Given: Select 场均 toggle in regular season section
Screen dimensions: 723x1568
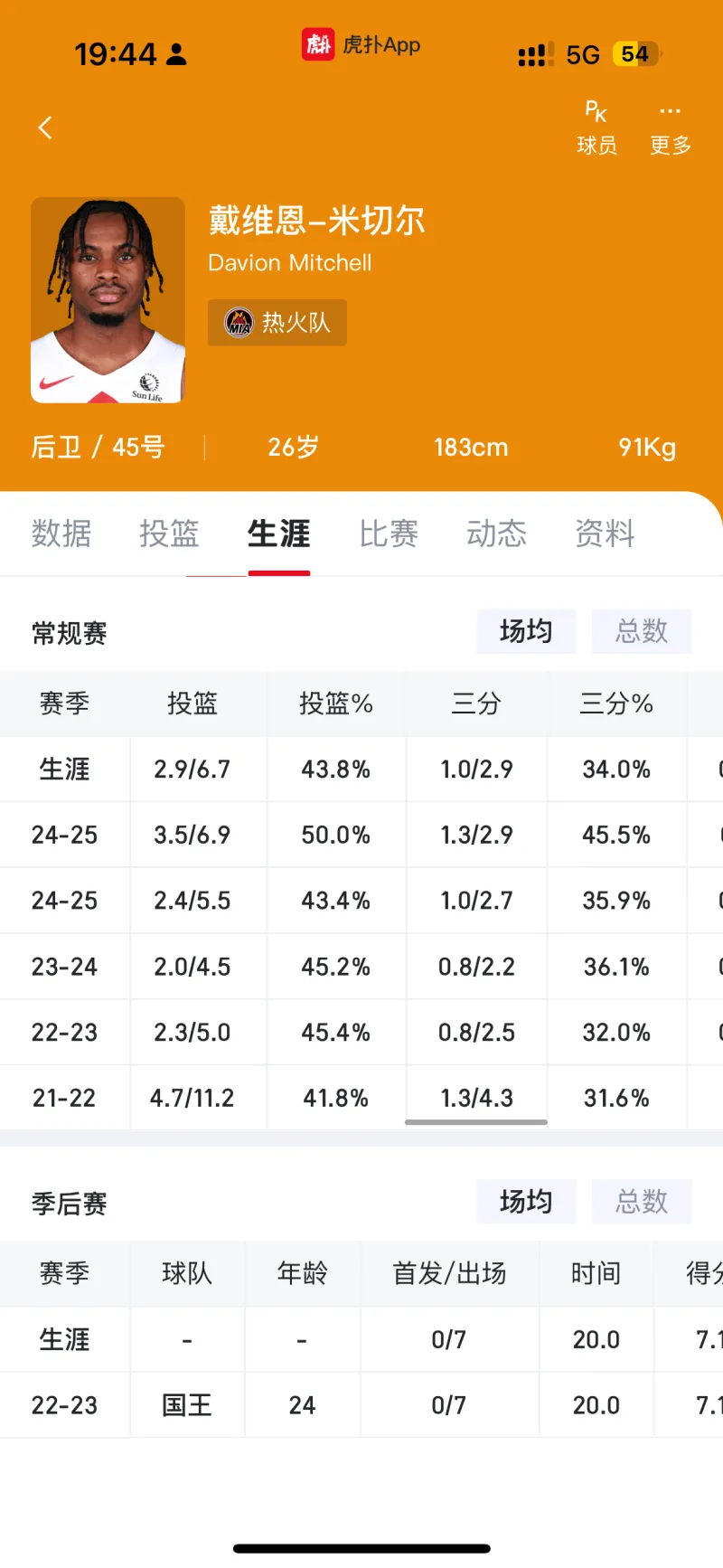Looking at the screenshot, I should click(526, 631).
